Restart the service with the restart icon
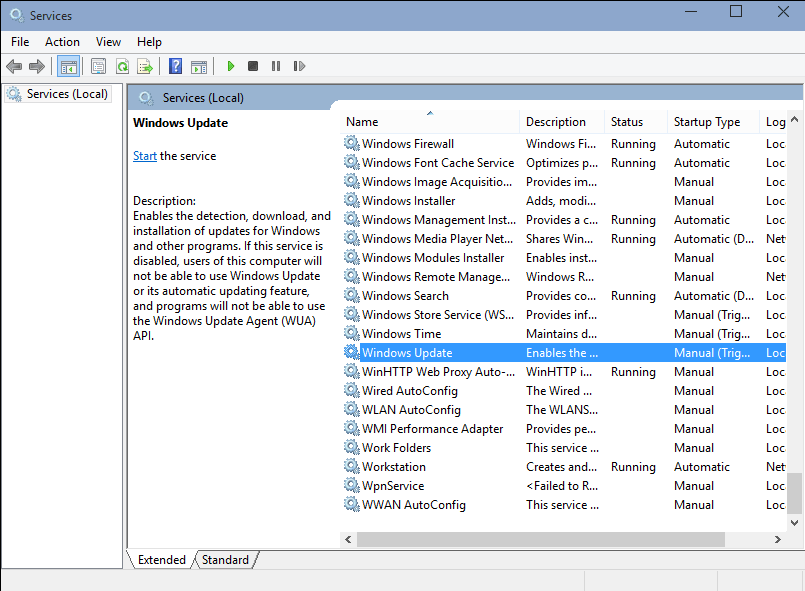 (x=299, y=66)
